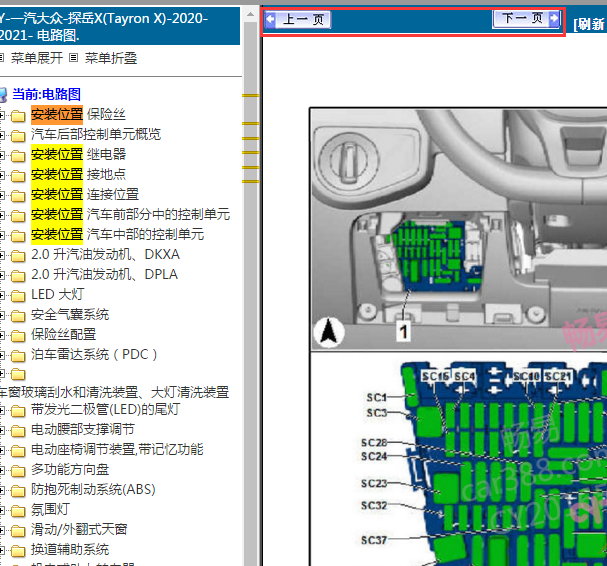Click the folder icon beside 安全气囊系统

[18, 316]
